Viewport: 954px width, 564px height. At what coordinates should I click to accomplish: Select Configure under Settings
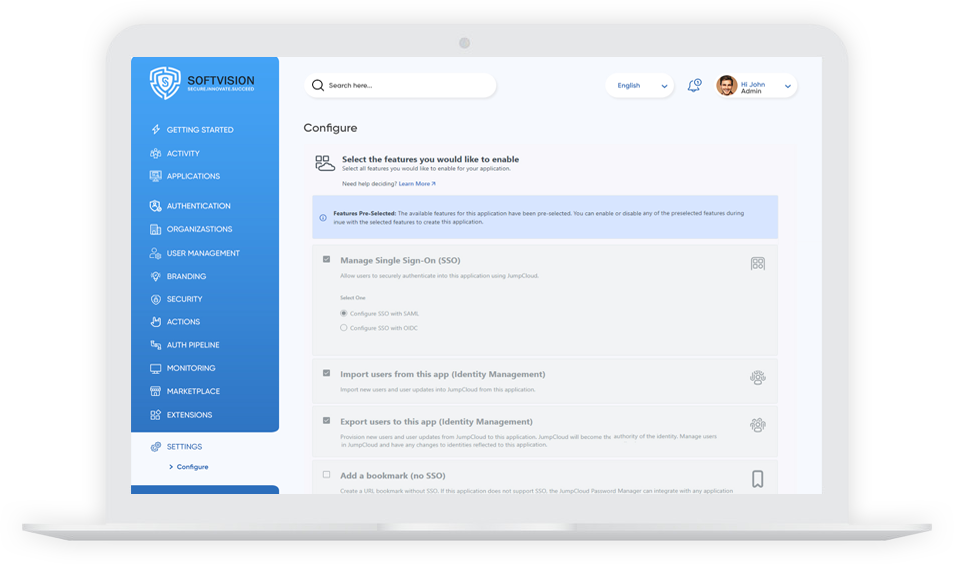[x=192, y=467]
